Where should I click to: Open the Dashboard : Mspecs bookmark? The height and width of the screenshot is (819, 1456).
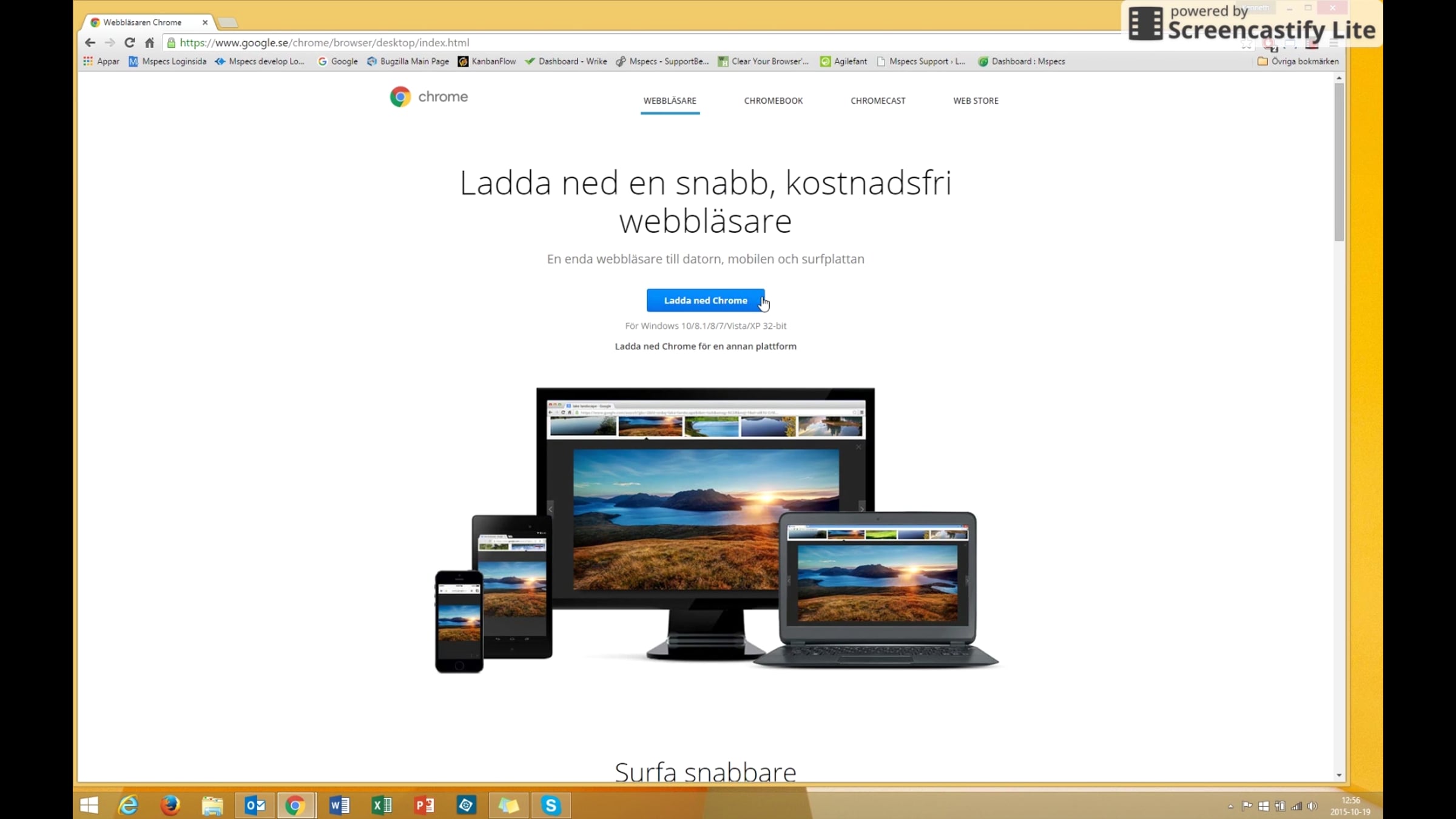click(x=1022, y=61)
